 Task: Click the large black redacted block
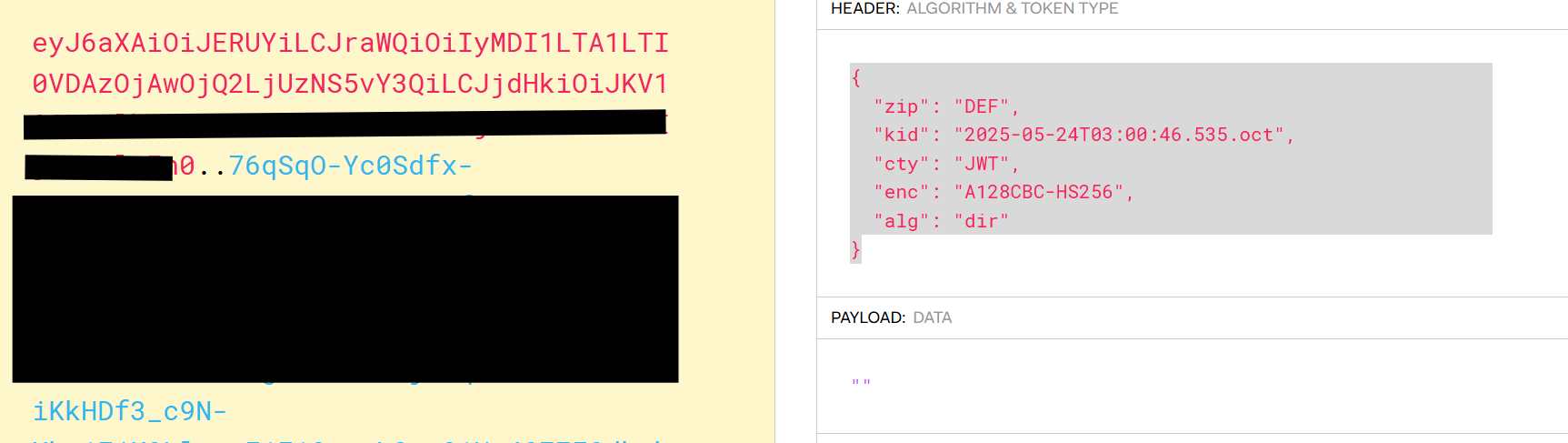[x=345, y=288]
